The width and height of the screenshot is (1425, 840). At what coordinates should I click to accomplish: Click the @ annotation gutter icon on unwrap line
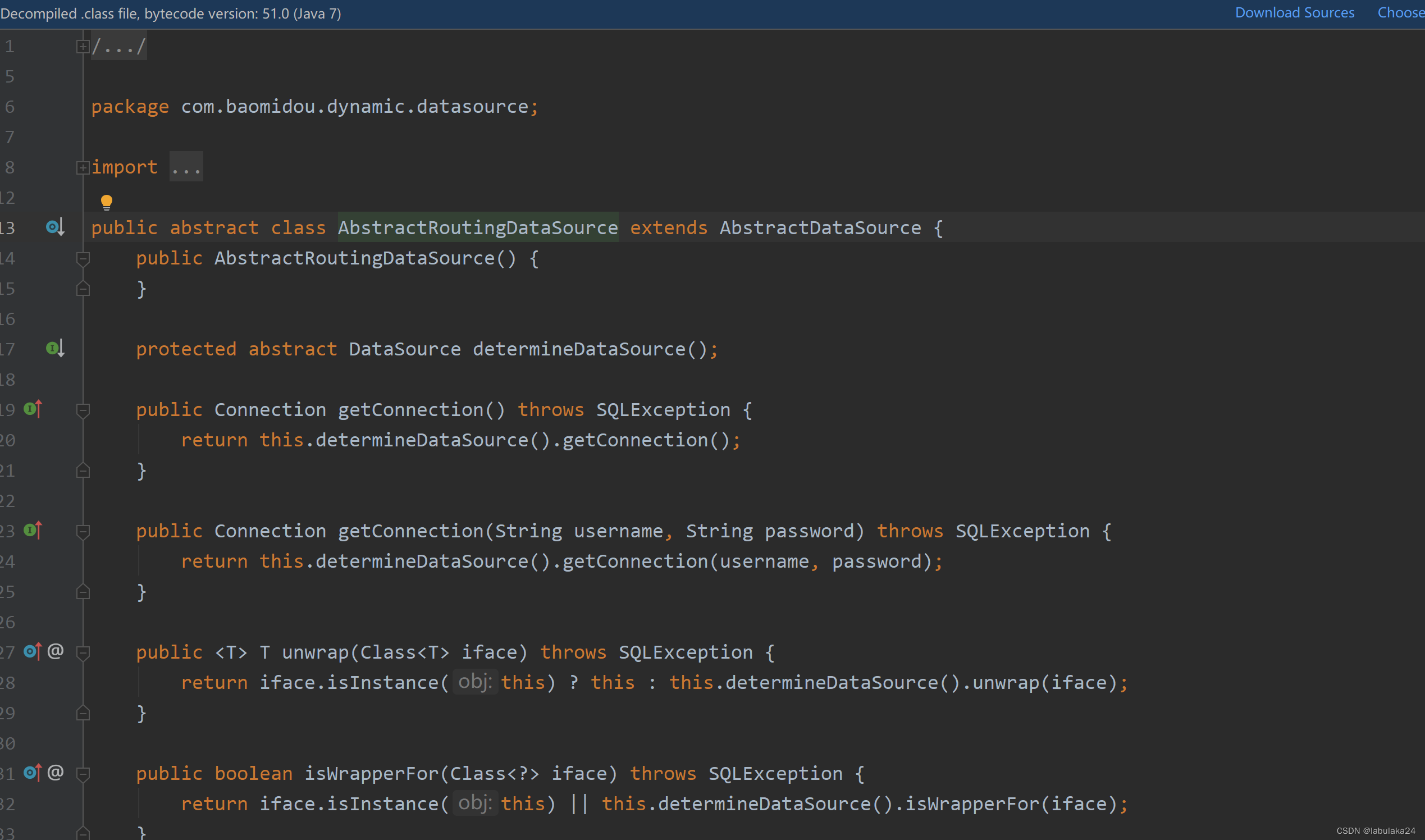pos(56,651)
